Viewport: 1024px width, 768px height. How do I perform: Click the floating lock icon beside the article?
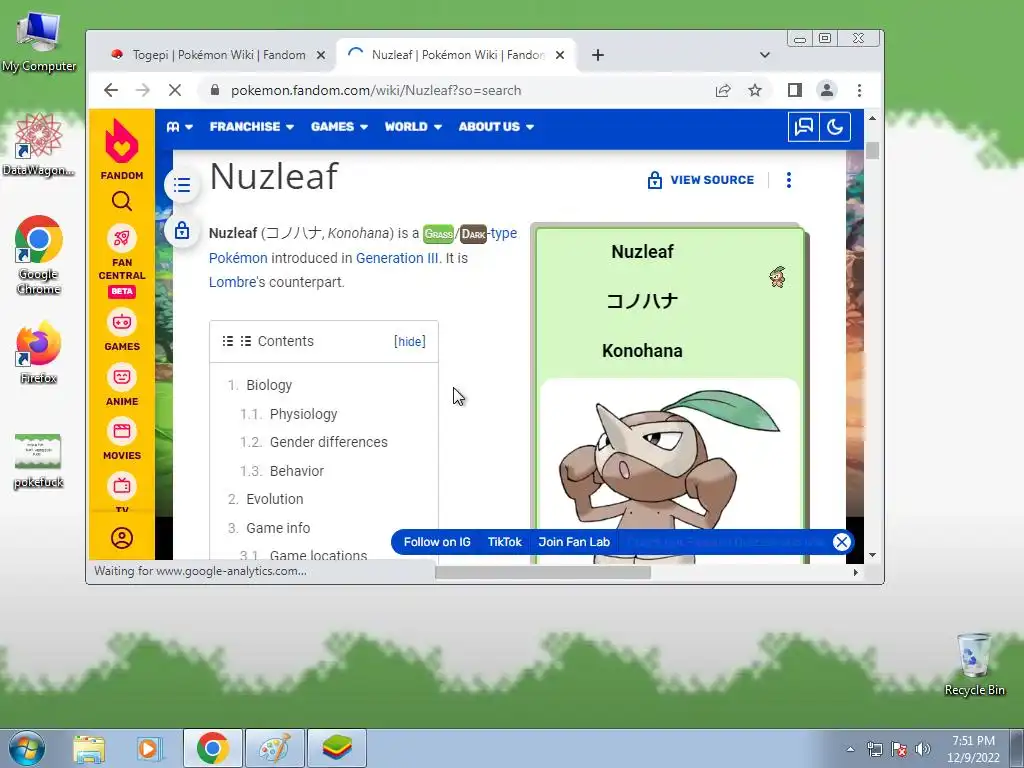[182, 231]
